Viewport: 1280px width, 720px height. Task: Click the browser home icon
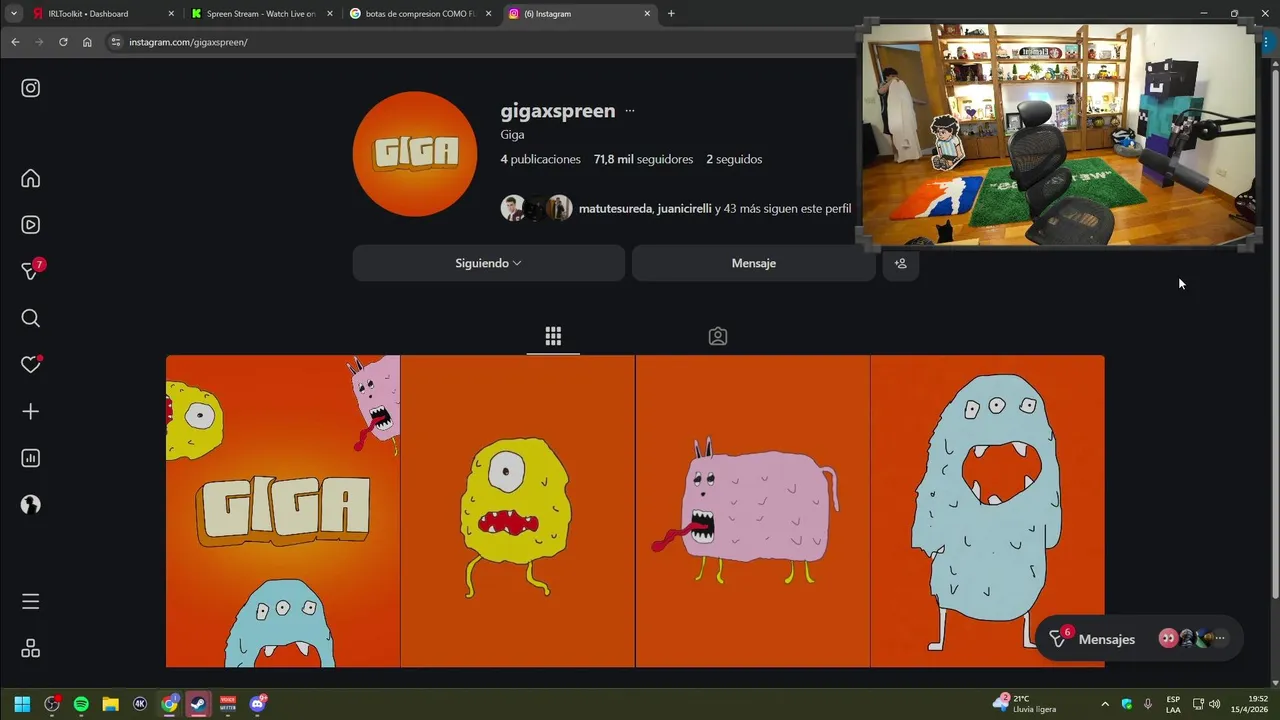87,42
